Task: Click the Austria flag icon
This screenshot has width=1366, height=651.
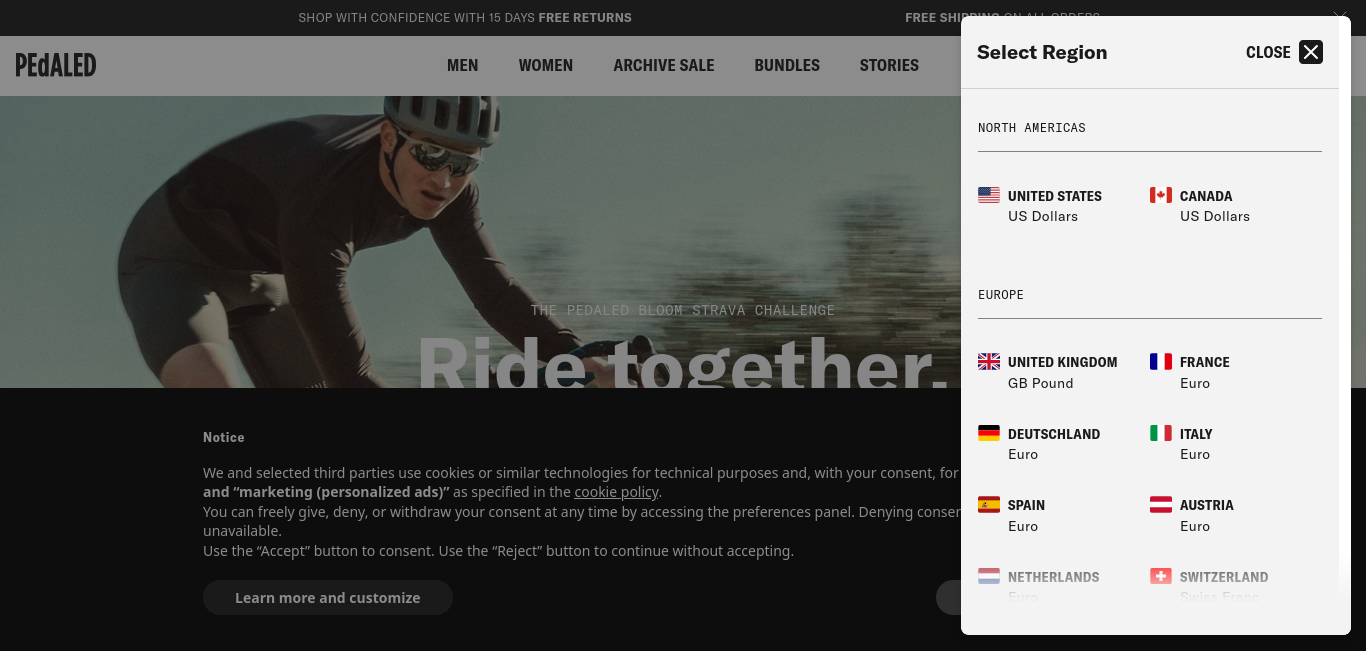Action: 1160,504
